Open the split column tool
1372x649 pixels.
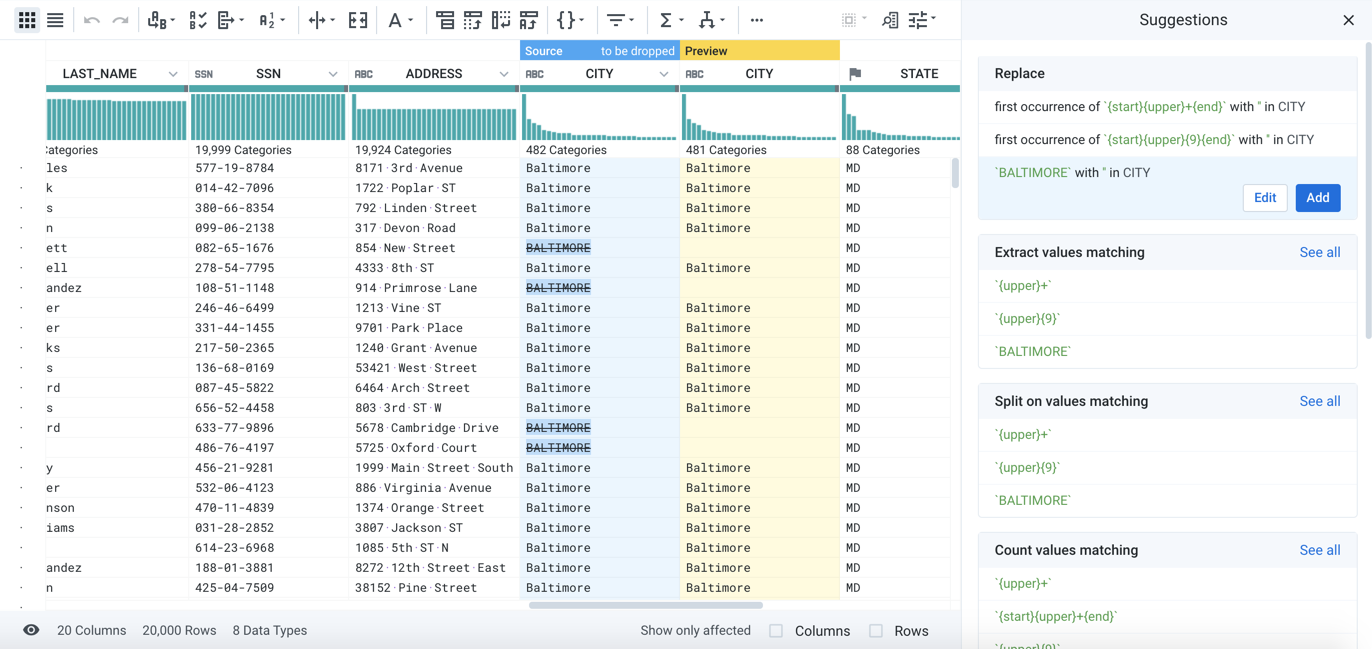click(321, 20)
